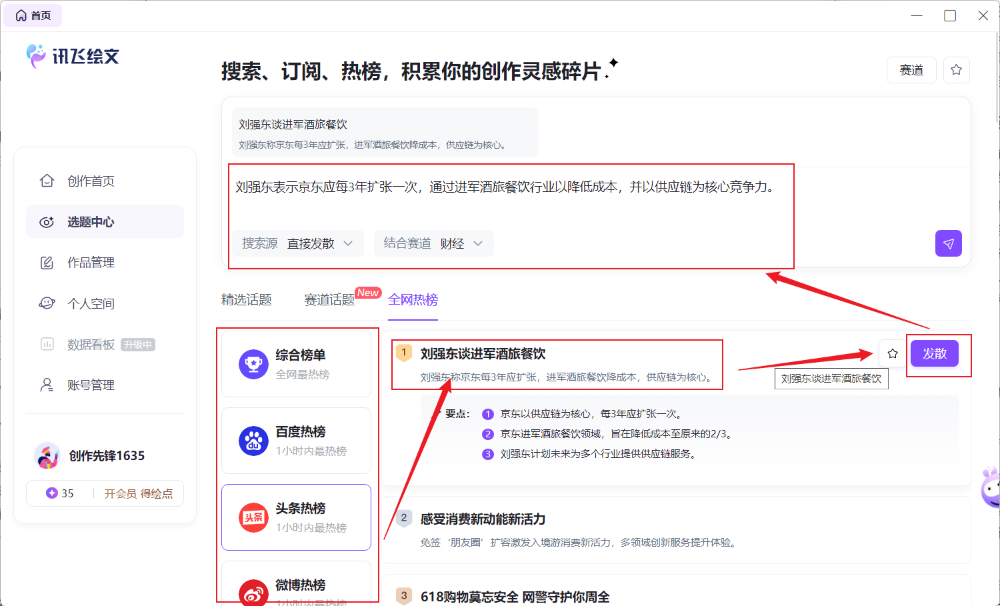
Task: Open the 结合赛道 财经 dropdown
Action: 434,243
